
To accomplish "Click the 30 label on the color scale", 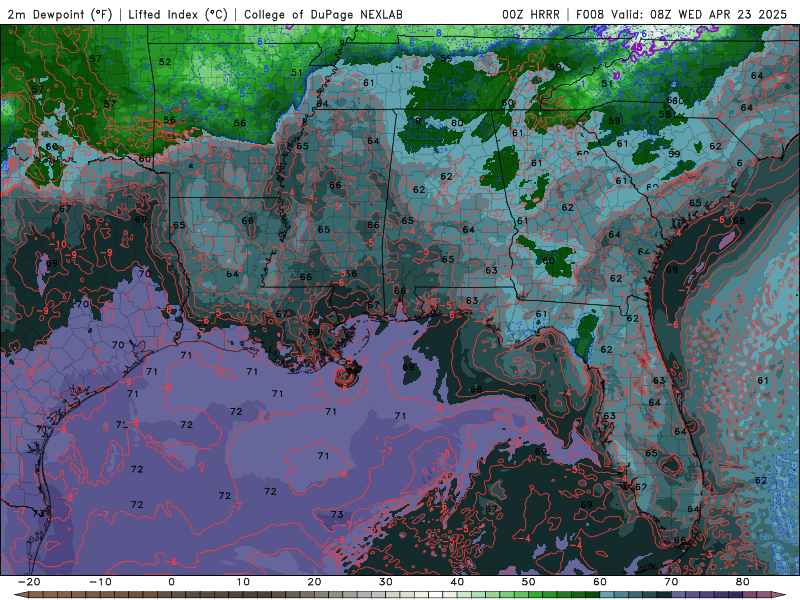I will point(386,582).
